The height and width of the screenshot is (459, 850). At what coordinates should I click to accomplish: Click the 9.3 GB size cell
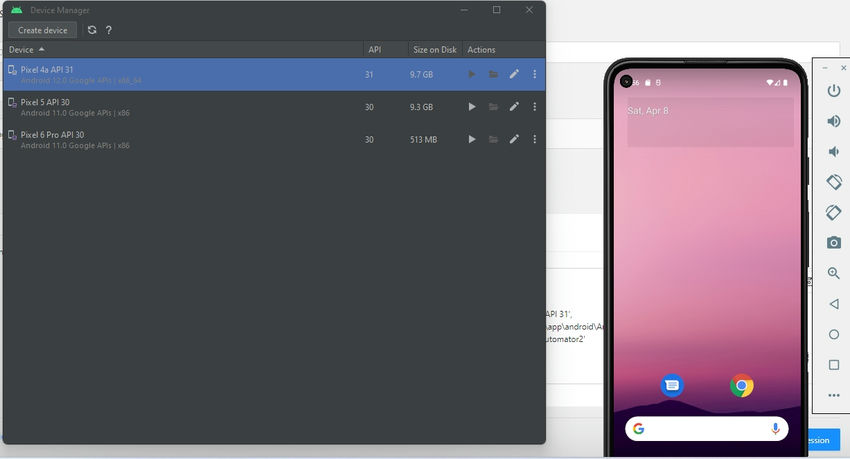coord(421,107)
